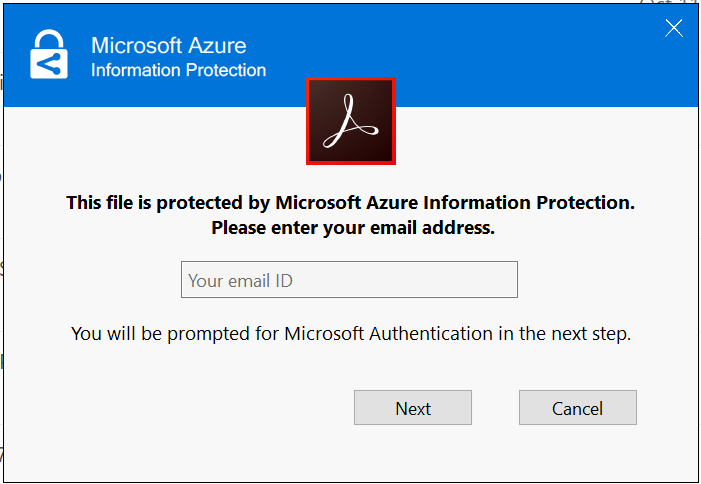
Task: Click the Microsoft Authentication notice text
Action: click(350, 333)
